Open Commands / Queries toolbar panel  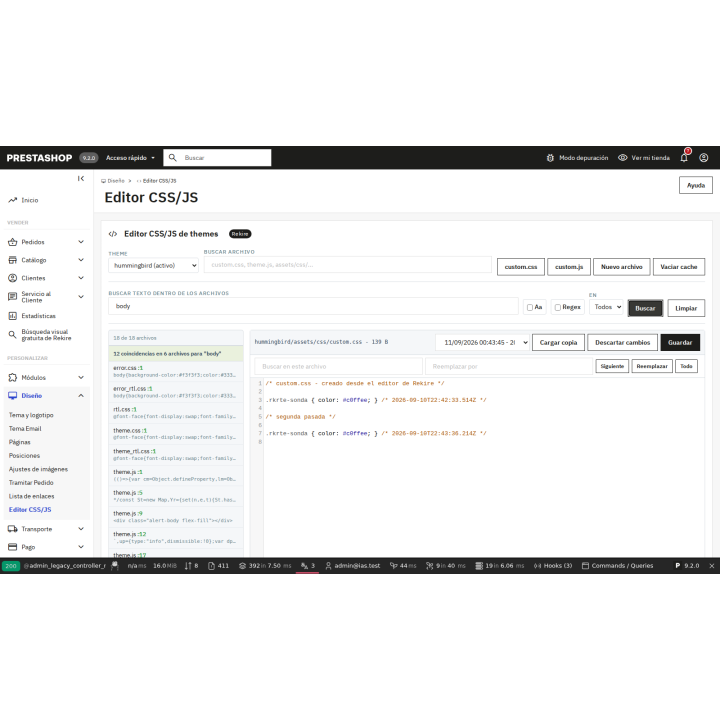pyautogui.click(x=617, y=566)
